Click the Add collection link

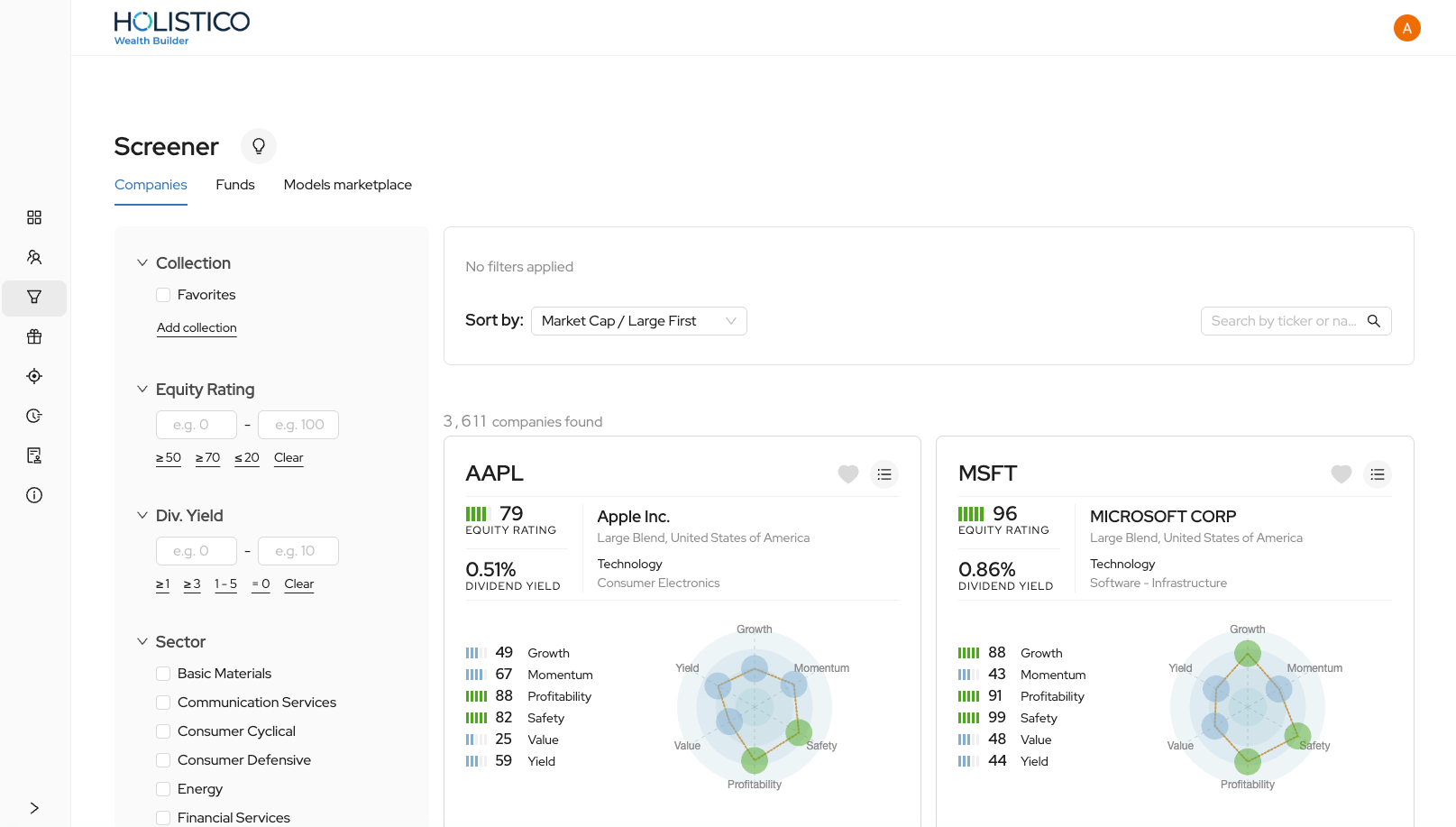point(197,328)
